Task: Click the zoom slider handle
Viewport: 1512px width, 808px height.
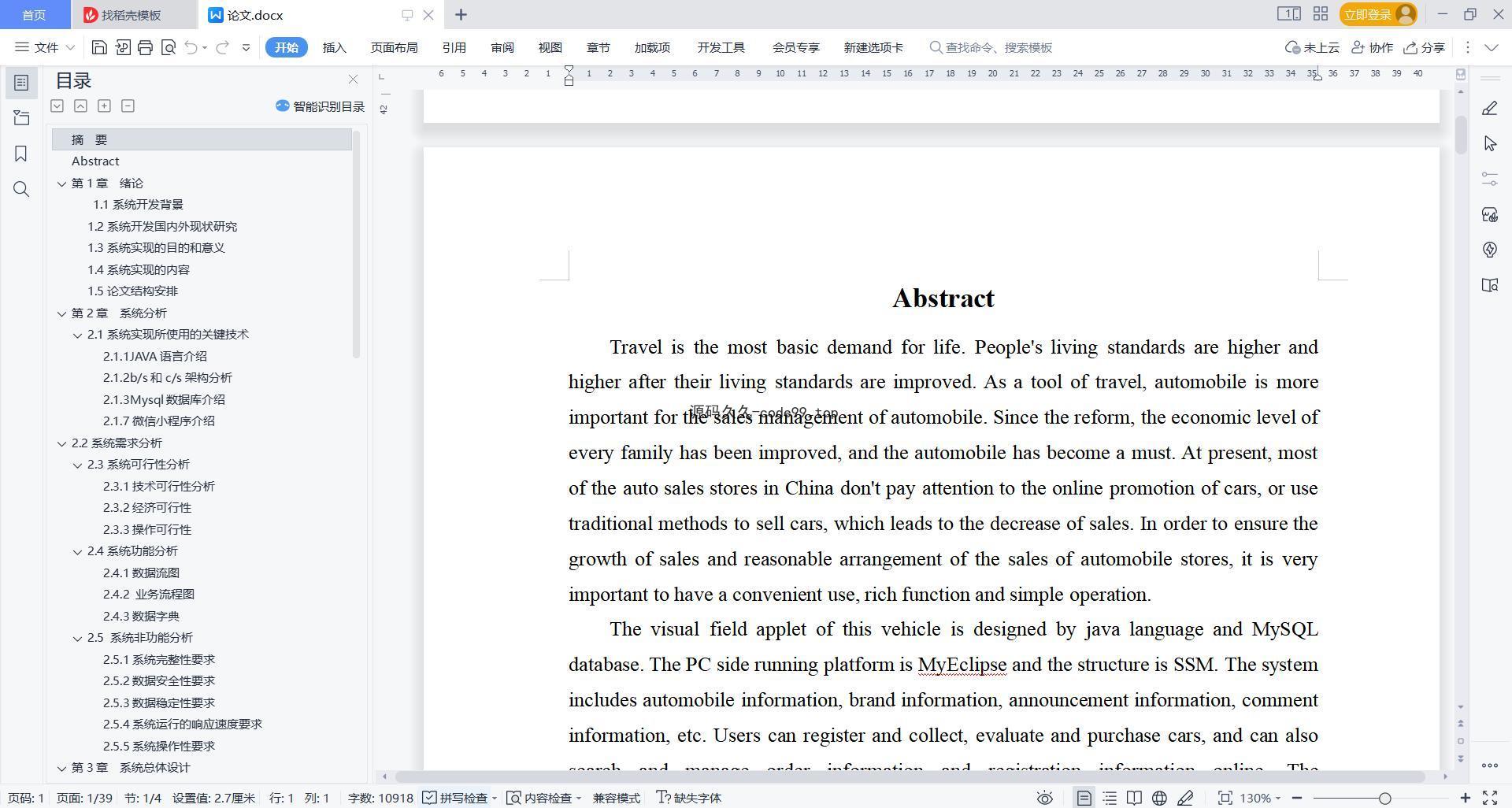Action: (1384, 798)
